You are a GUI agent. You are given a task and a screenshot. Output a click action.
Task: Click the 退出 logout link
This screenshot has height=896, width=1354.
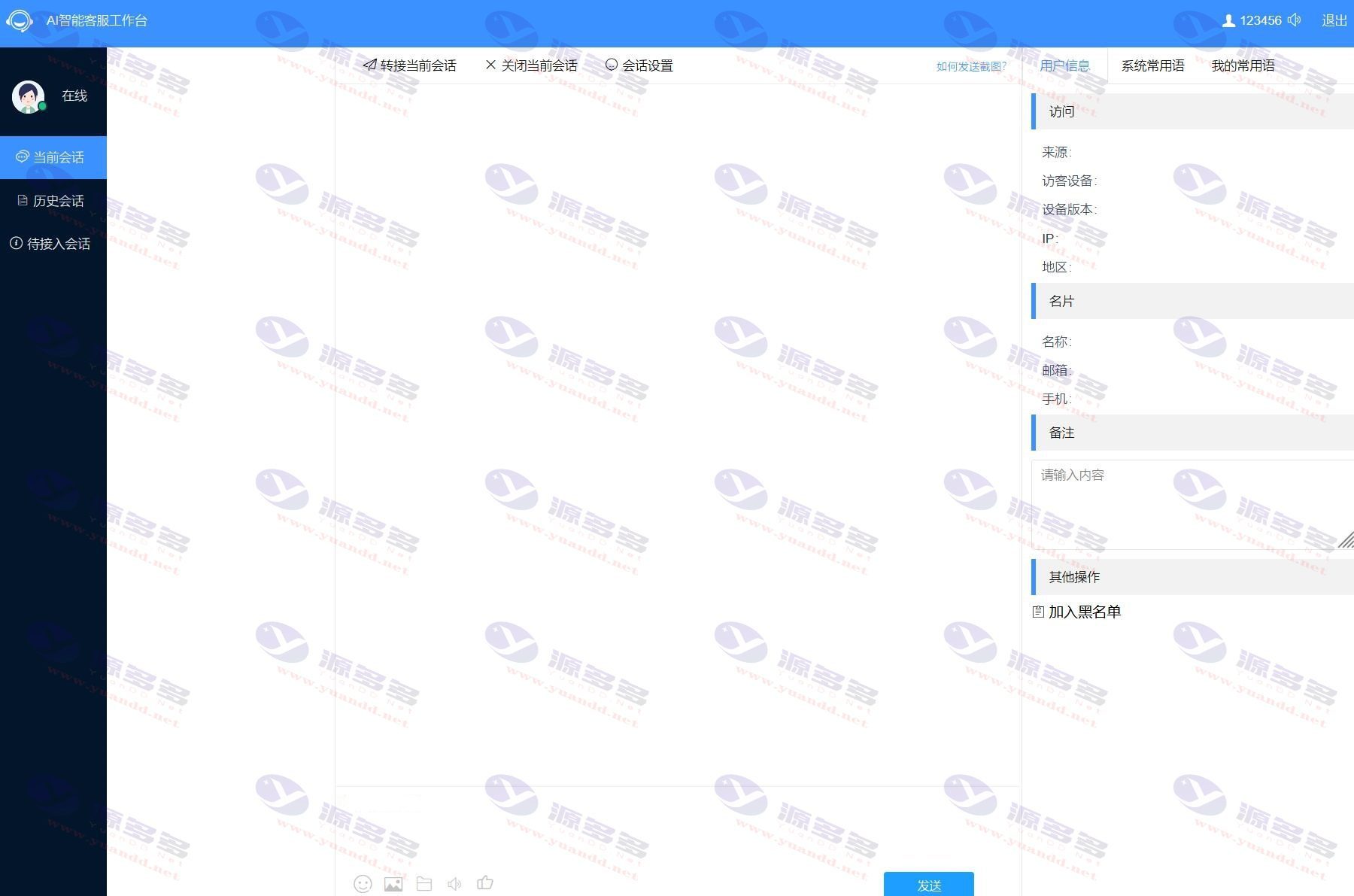click(1334, 20)
